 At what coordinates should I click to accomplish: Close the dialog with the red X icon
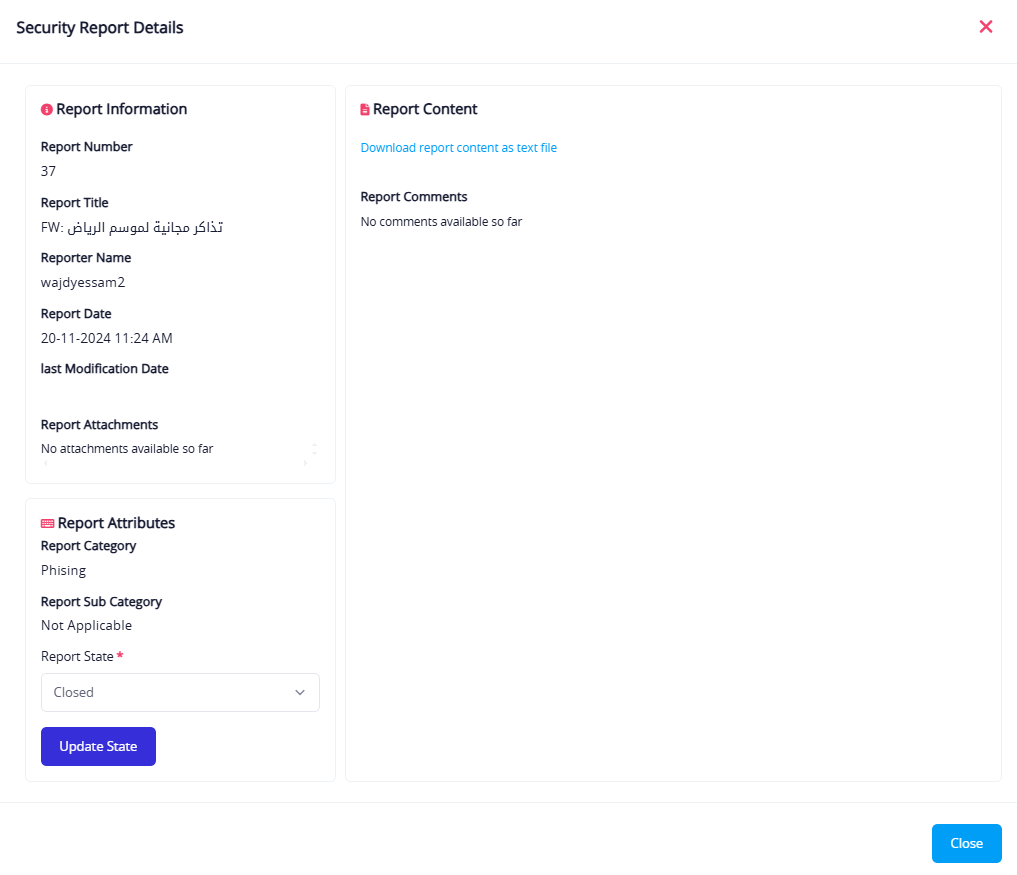[986, 27]
